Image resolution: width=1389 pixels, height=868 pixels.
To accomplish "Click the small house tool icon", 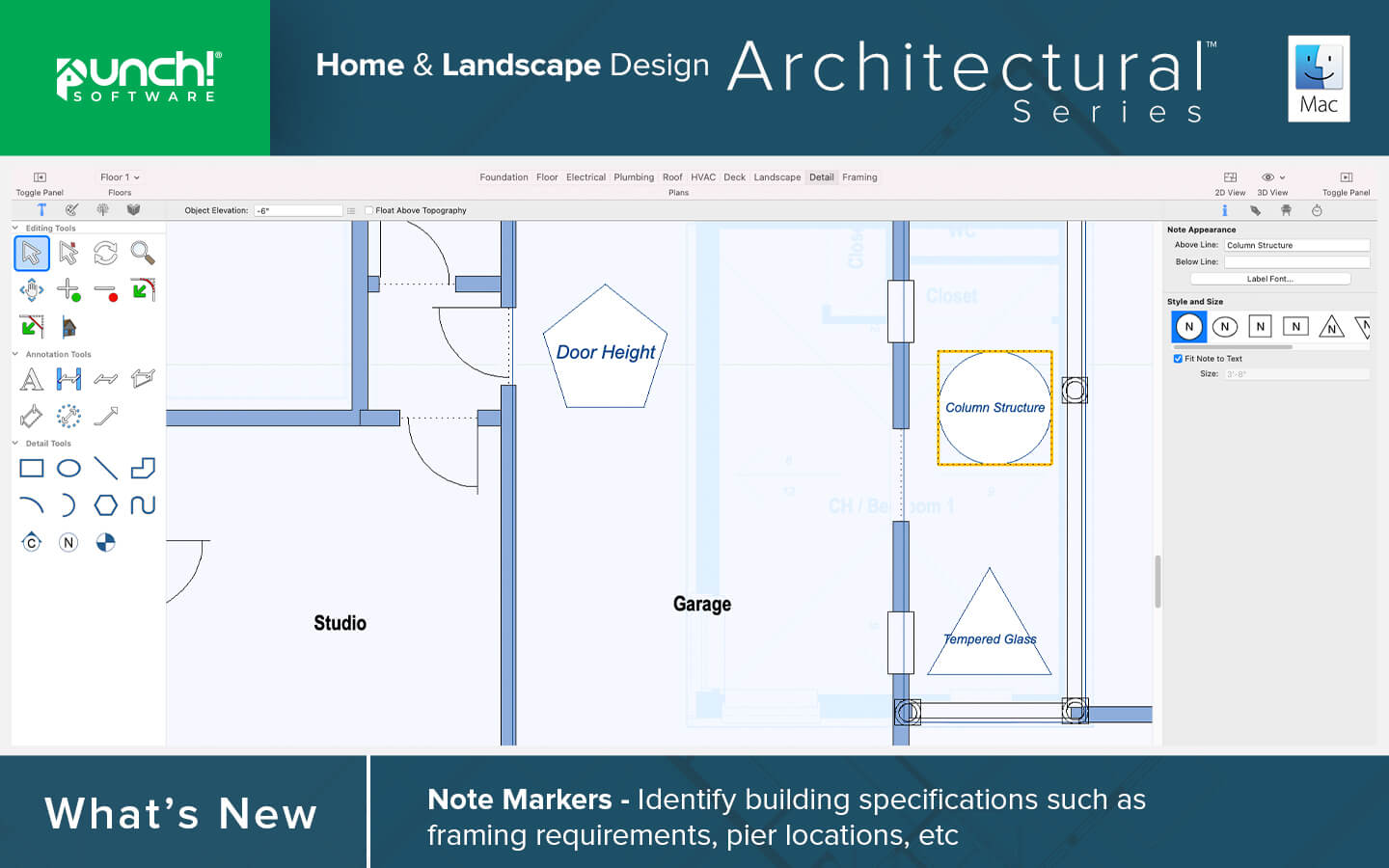I will [x=68, y=327].
